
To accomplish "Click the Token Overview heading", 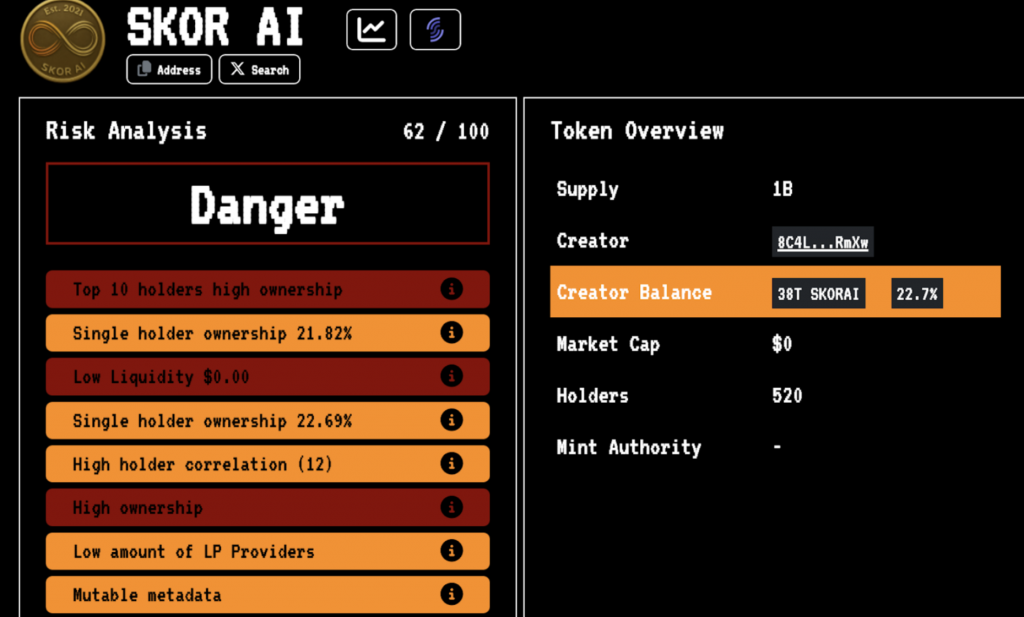I will click(637, 131).
